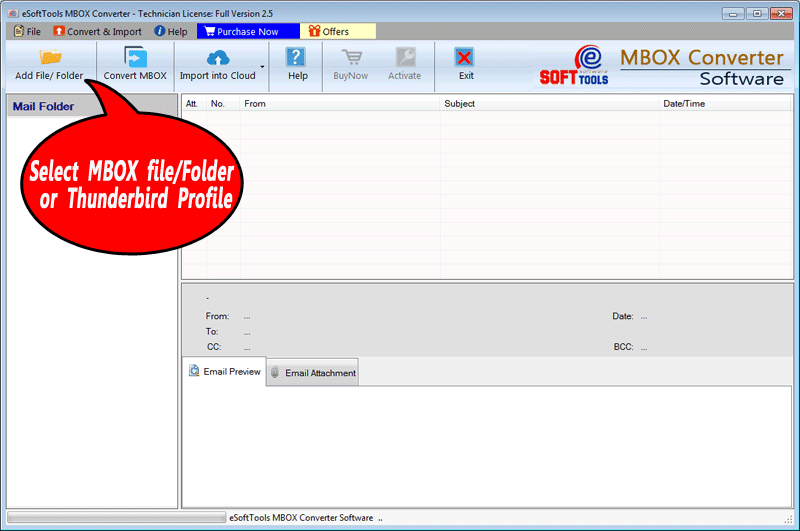Click the Import into Cloud icon
Screen dimensions: 800x531
click(218, 58)
